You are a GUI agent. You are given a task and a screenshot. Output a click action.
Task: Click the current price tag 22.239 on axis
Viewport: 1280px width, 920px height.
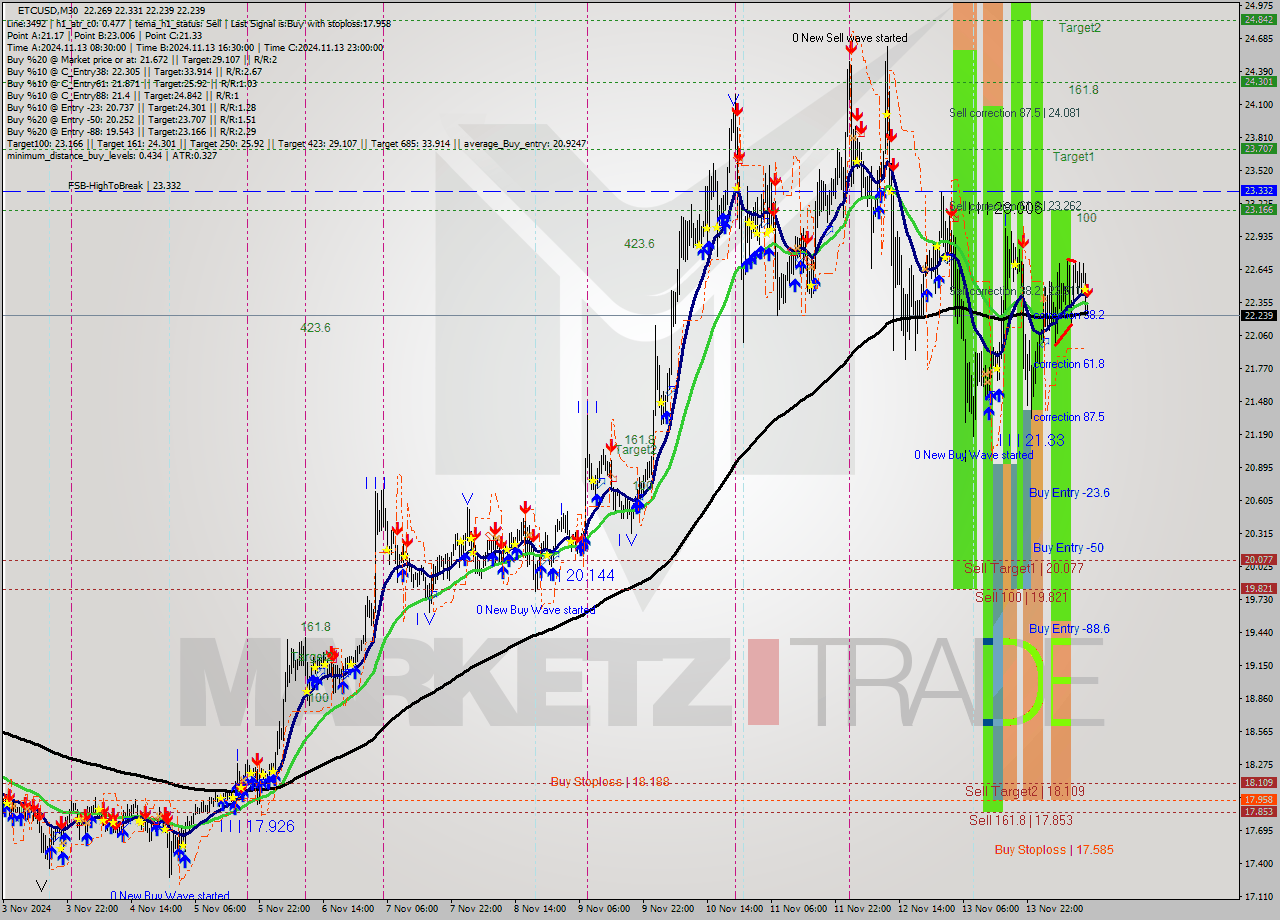pos(1258,315)
